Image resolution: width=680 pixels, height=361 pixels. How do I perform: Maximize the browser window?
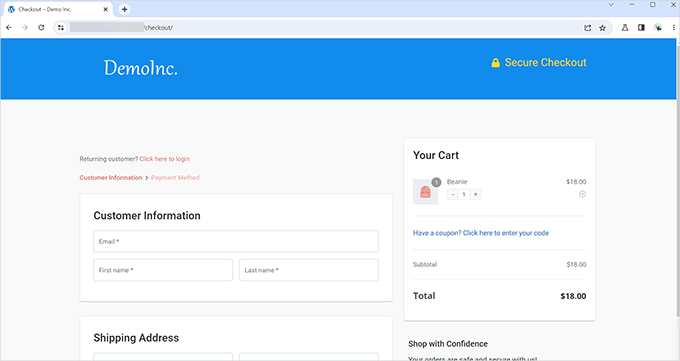[x=653, y=5]
